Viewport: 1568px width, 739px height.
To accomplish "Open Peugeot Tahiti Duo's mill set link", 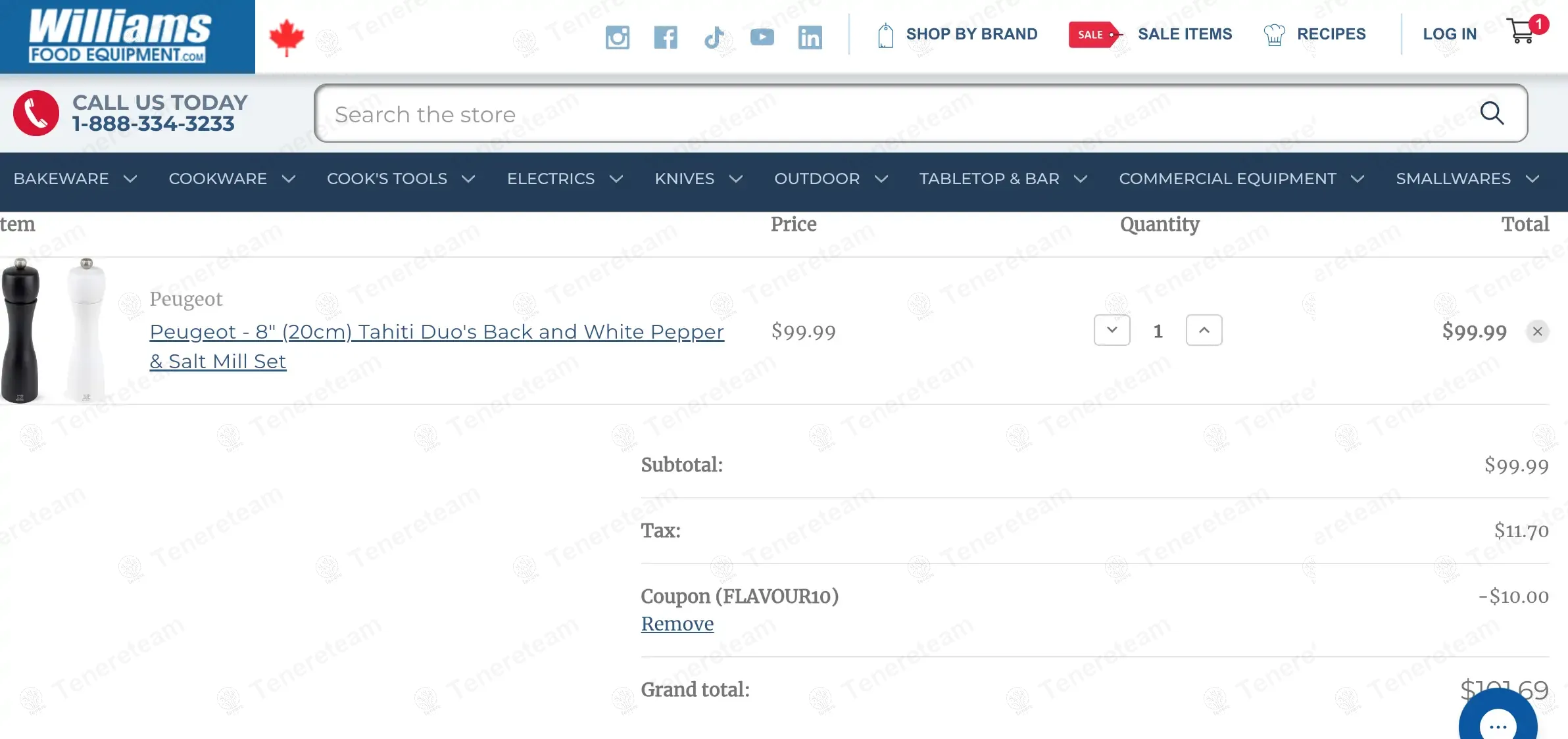I will pyautogui.click(x=437, y=346).
